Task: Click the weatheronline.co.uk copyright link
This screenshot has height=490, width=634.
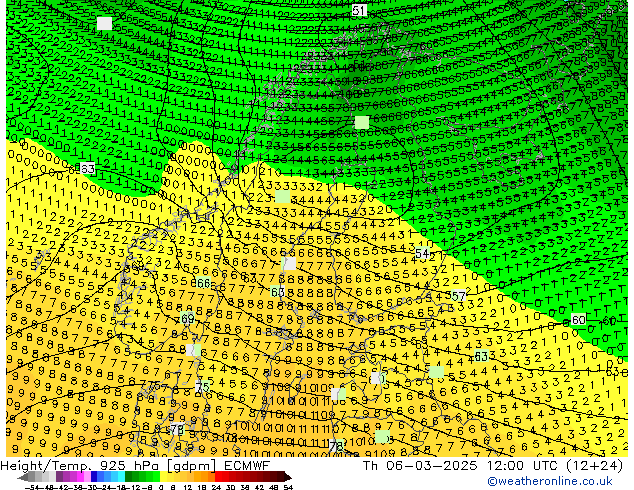Action: pyautogui.click(x=549, y=481)
